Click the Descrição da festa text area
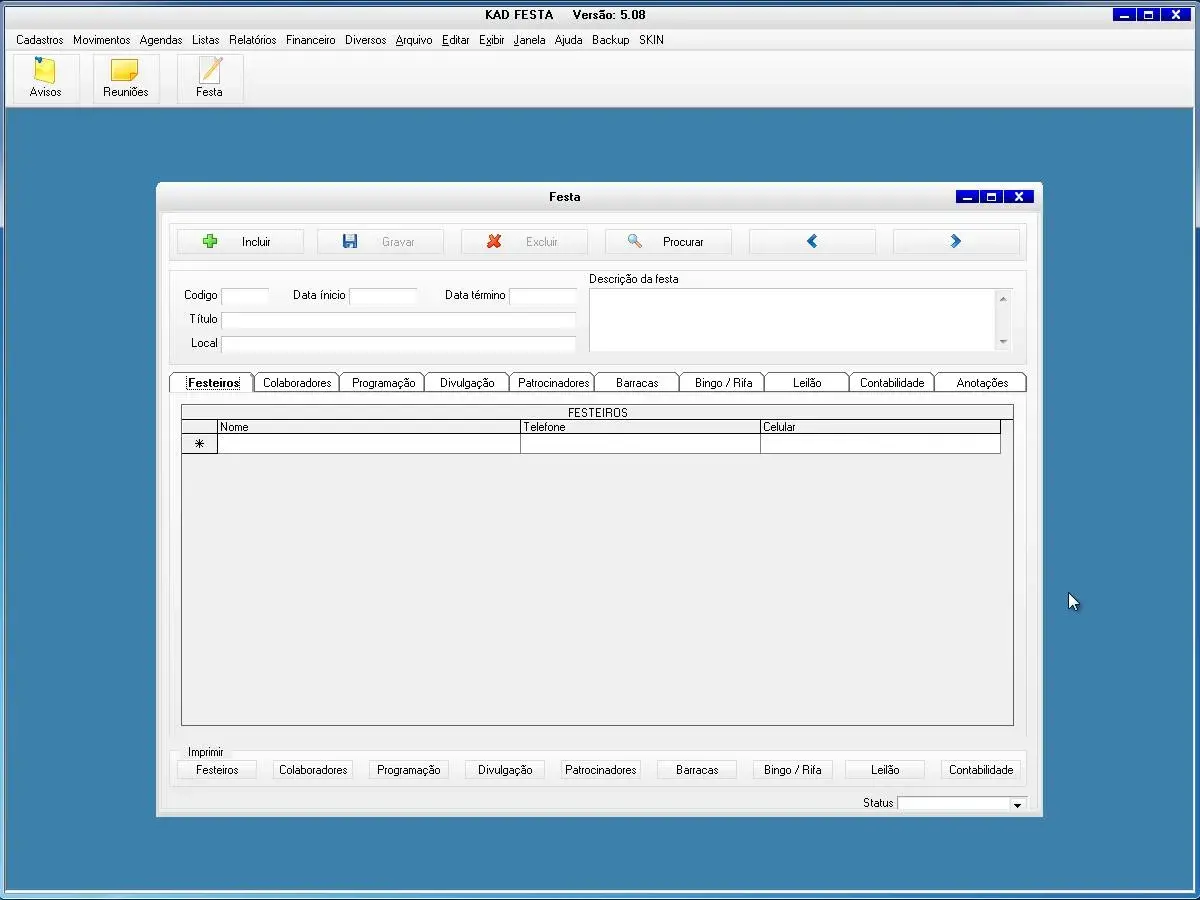Screen dimensions: 1200x900 (x=792, y=320)
